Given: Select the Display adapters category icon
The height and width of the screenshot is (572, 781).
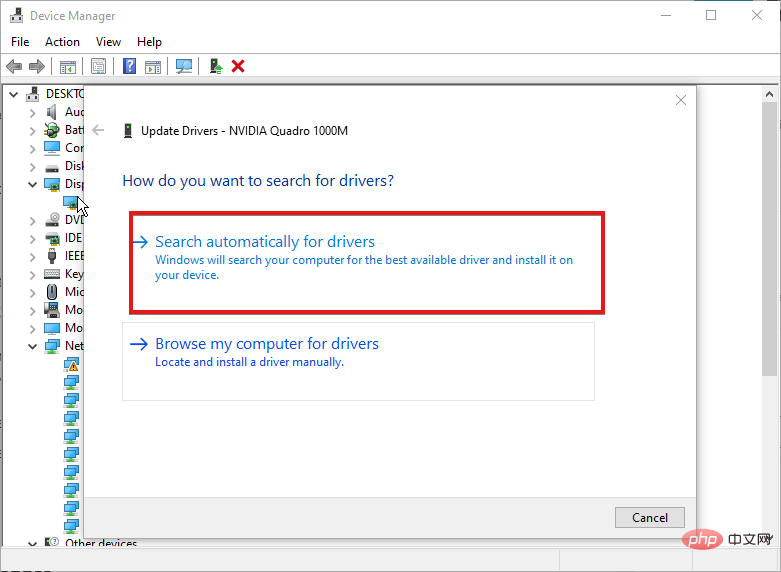Looking at the screenshot, I should [52, 184].
